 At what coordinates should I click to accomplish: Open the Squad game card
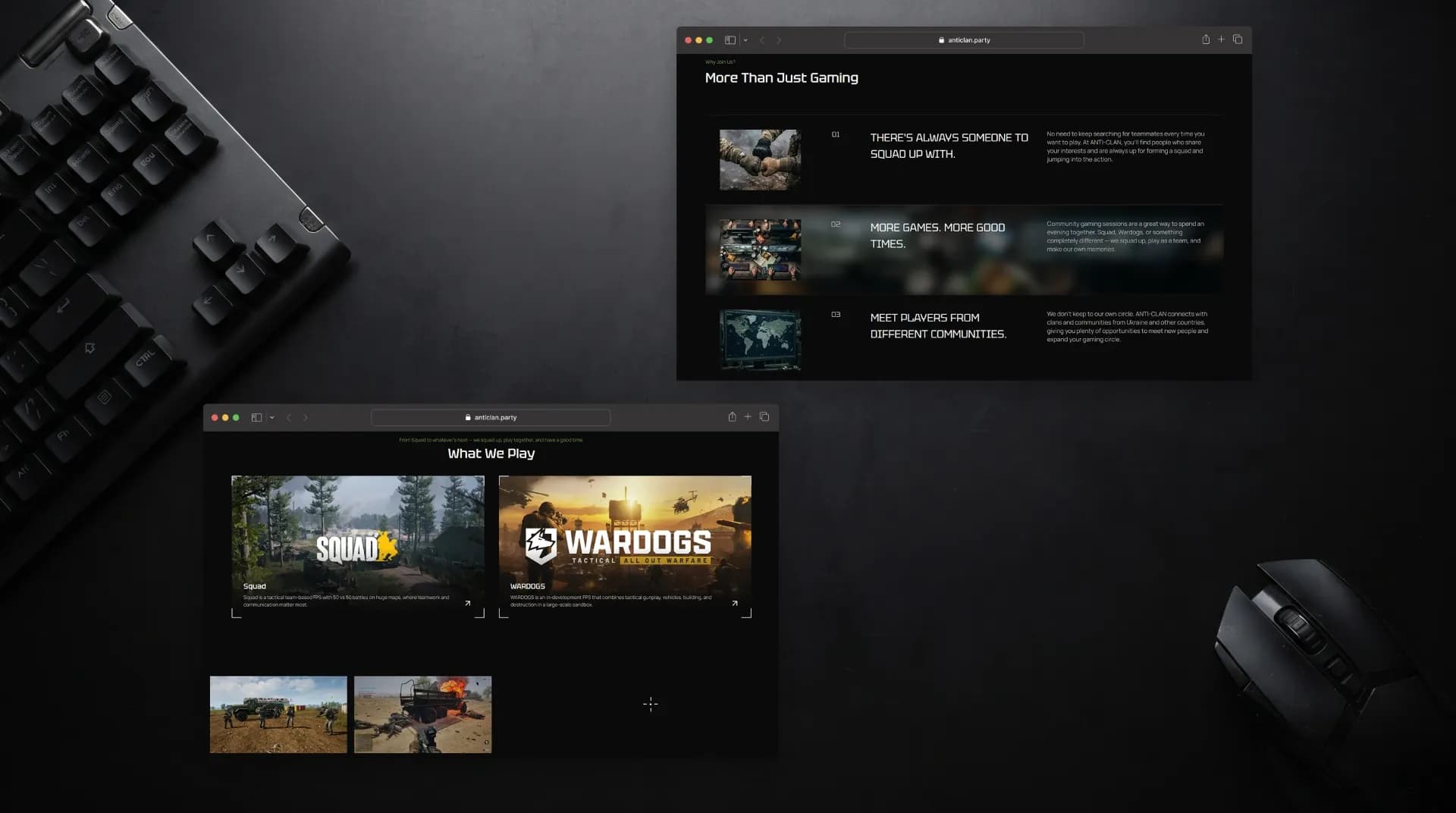click(x=358, y=547)
